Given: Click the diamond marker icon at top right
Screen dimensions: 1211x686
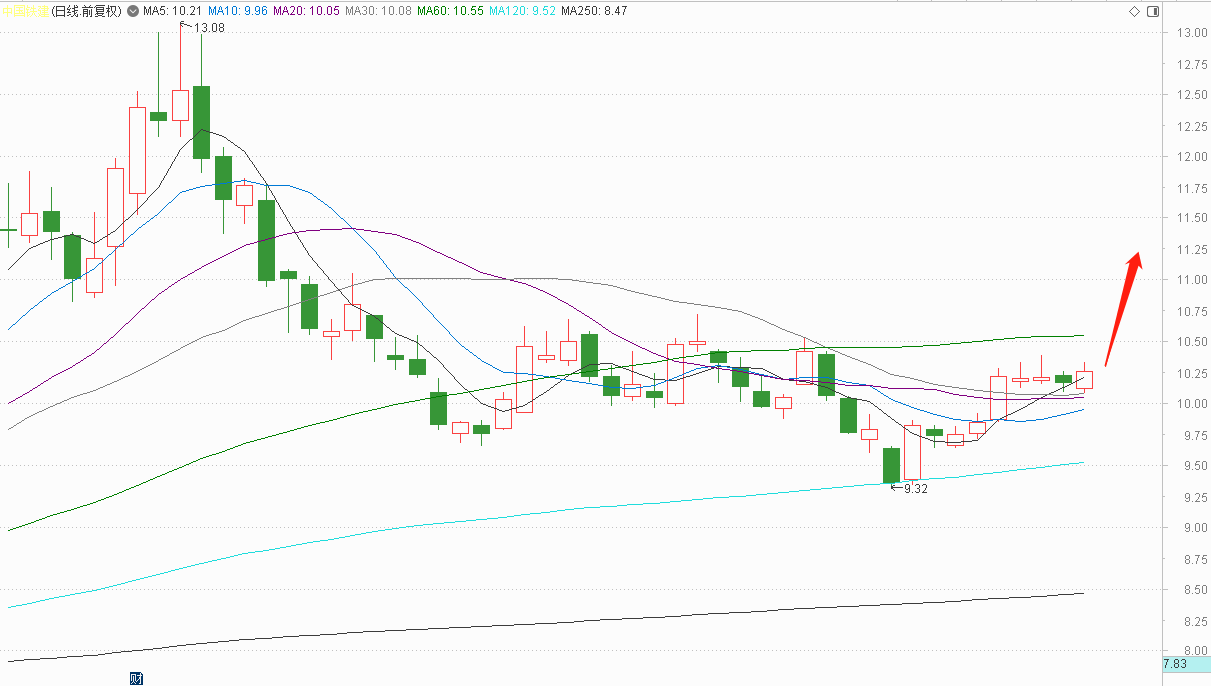Looking at the screenshot, I should (x=1134, y=11).
